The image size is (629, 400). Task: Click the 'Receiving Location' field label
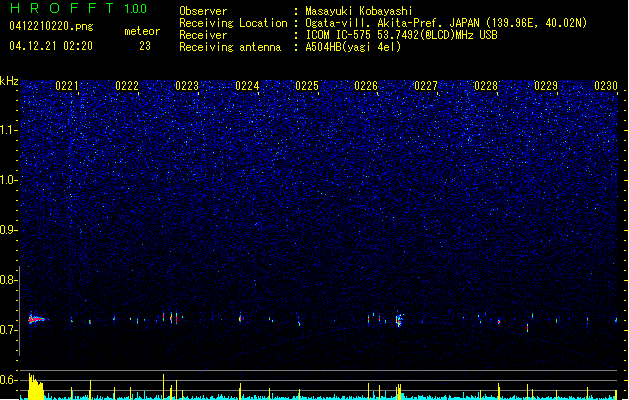(x=233, y=23)
